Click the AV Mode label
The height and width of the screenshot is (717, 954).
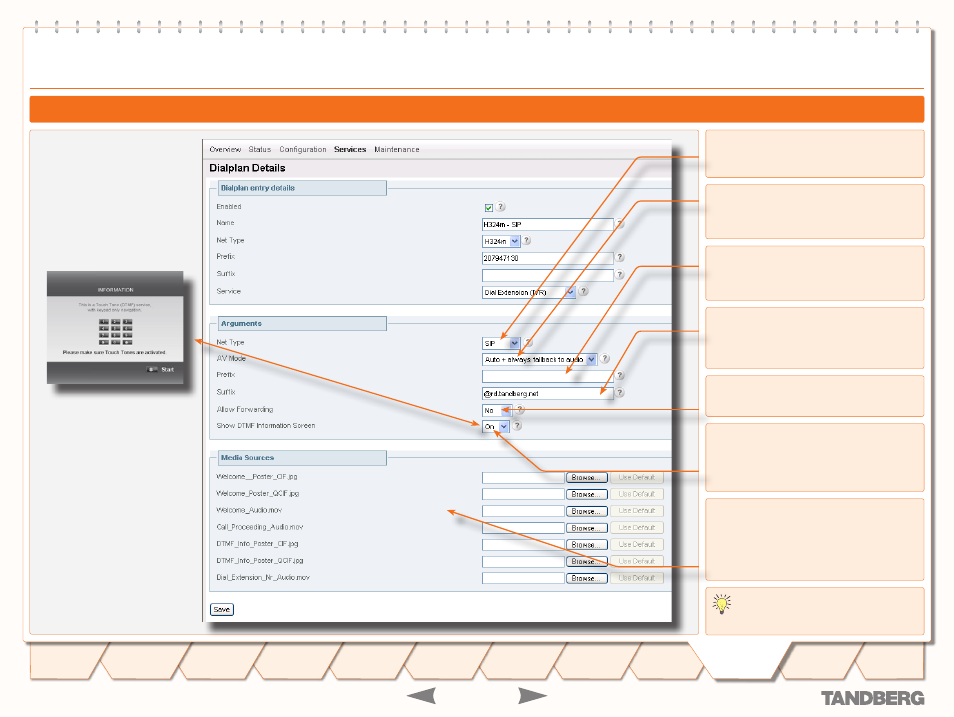click(x=231, y=358)
